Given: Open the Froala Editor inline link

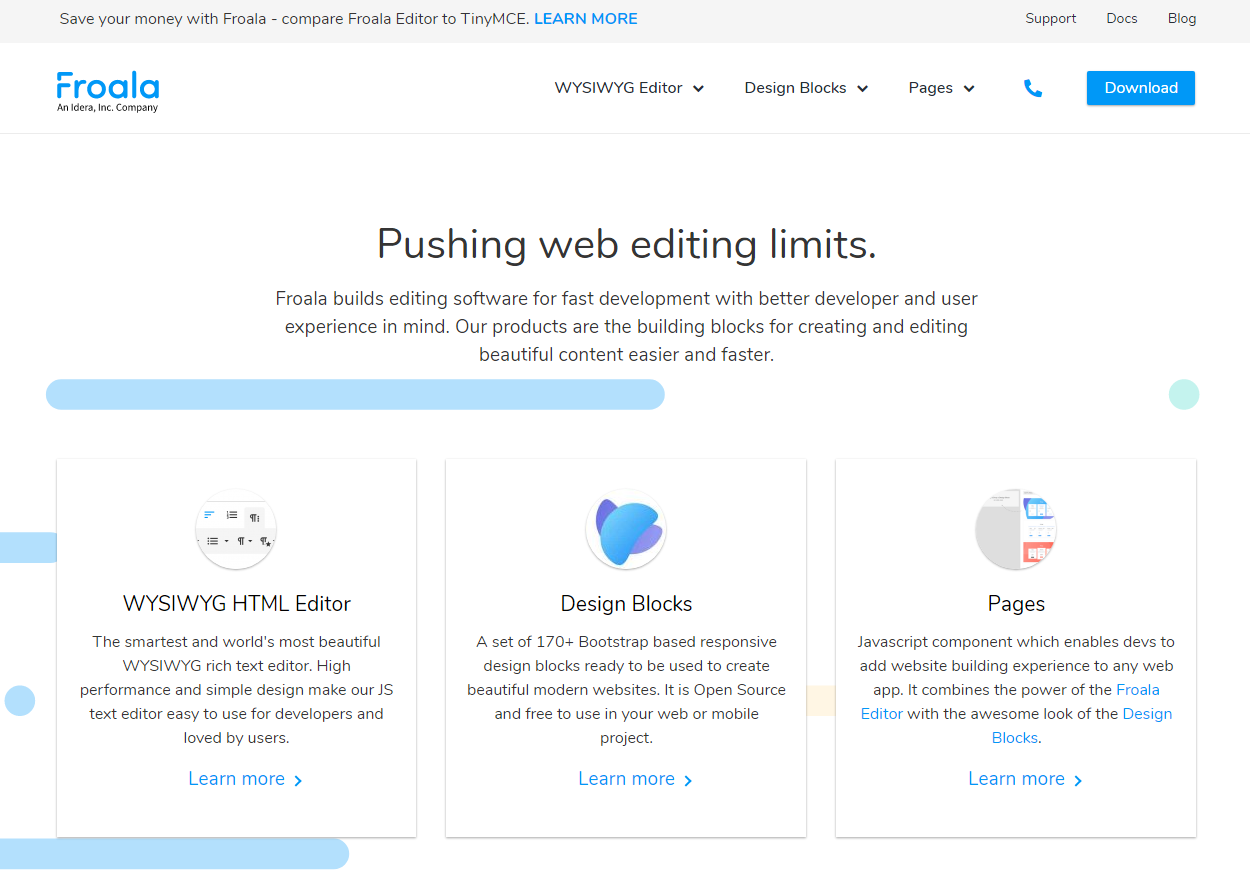Looking at the screenshot, I should tap(1010, 702).
